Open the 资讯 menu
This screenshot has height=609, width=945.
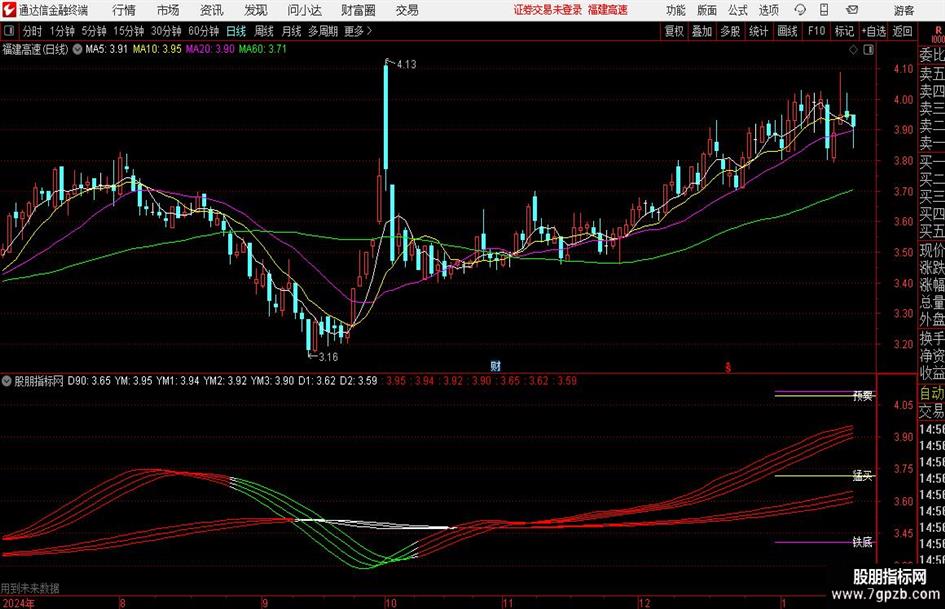point(211,10)
